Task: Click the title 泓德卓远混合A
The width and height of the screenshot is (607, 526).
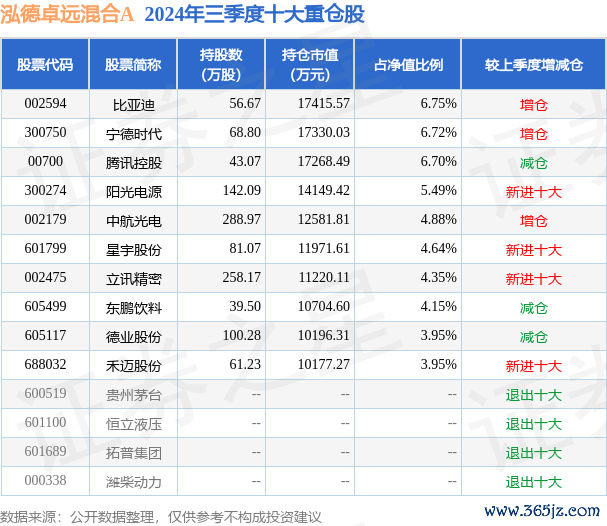Action: pyautogui.click(x=67, y=14)
